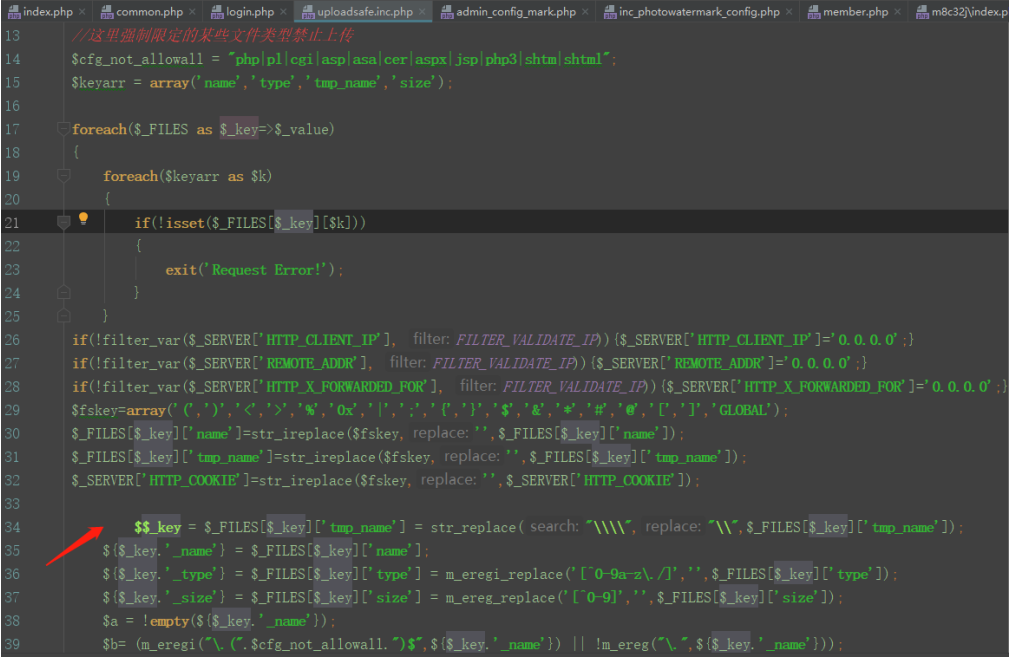Click line number 34 in the gutter
The width and height of the screenshot is (1010, 657).
(x=12, y=527)
